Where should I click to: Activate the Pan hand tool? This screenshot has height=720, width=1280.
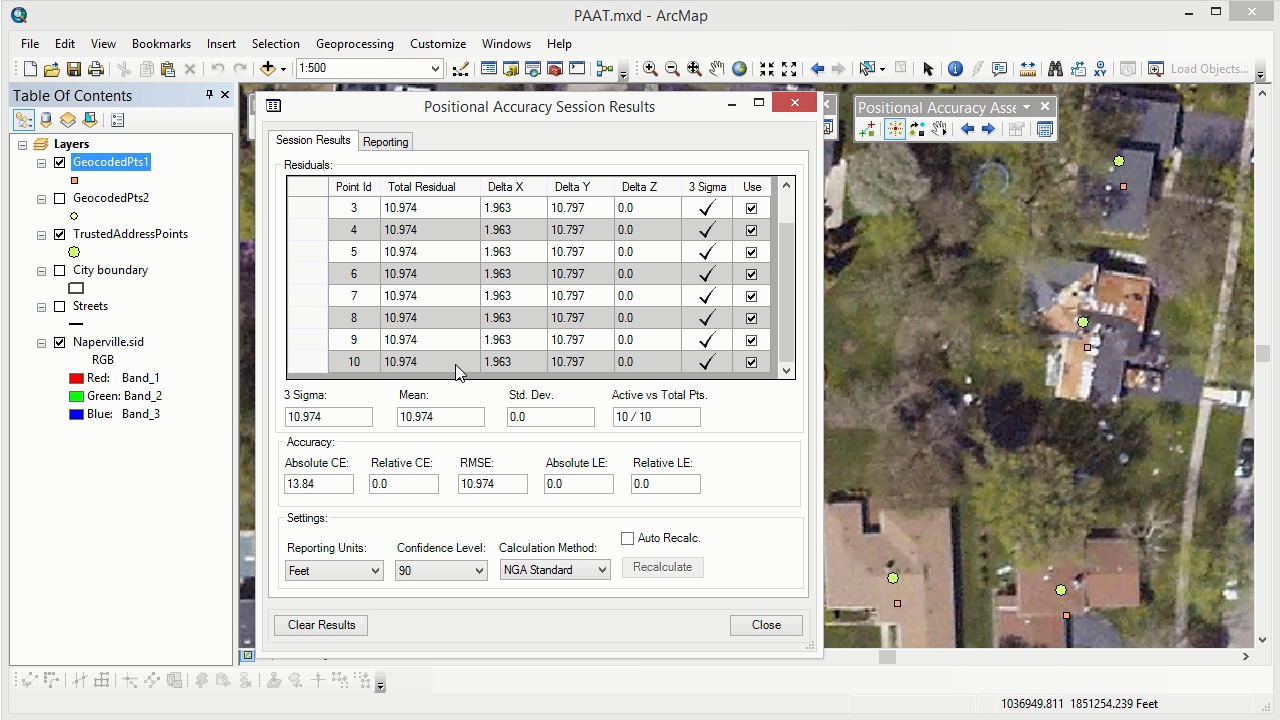[717, 69]
